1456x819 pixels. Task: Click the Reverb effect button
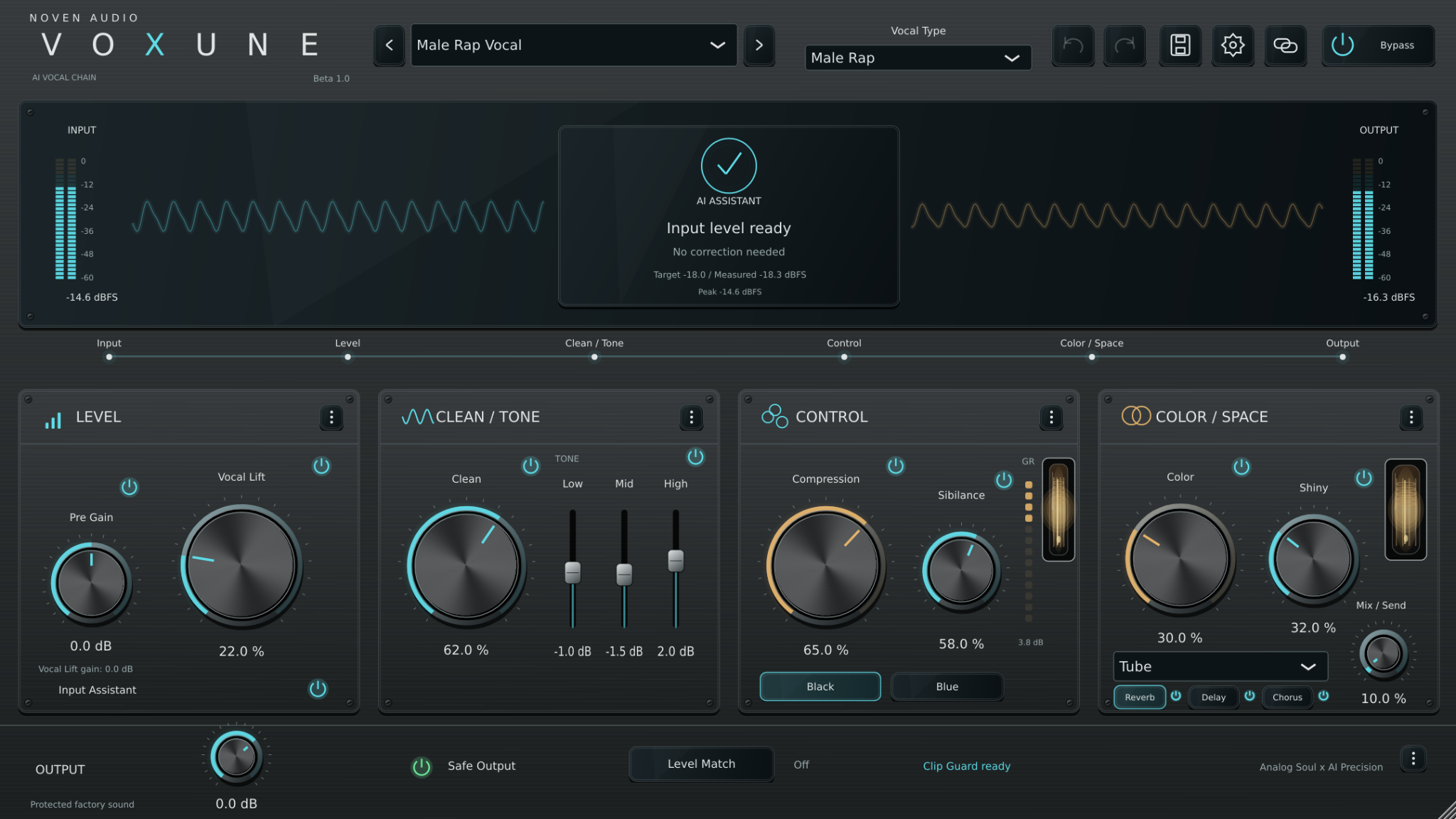pyautogui.click(x=1140, y=697)
